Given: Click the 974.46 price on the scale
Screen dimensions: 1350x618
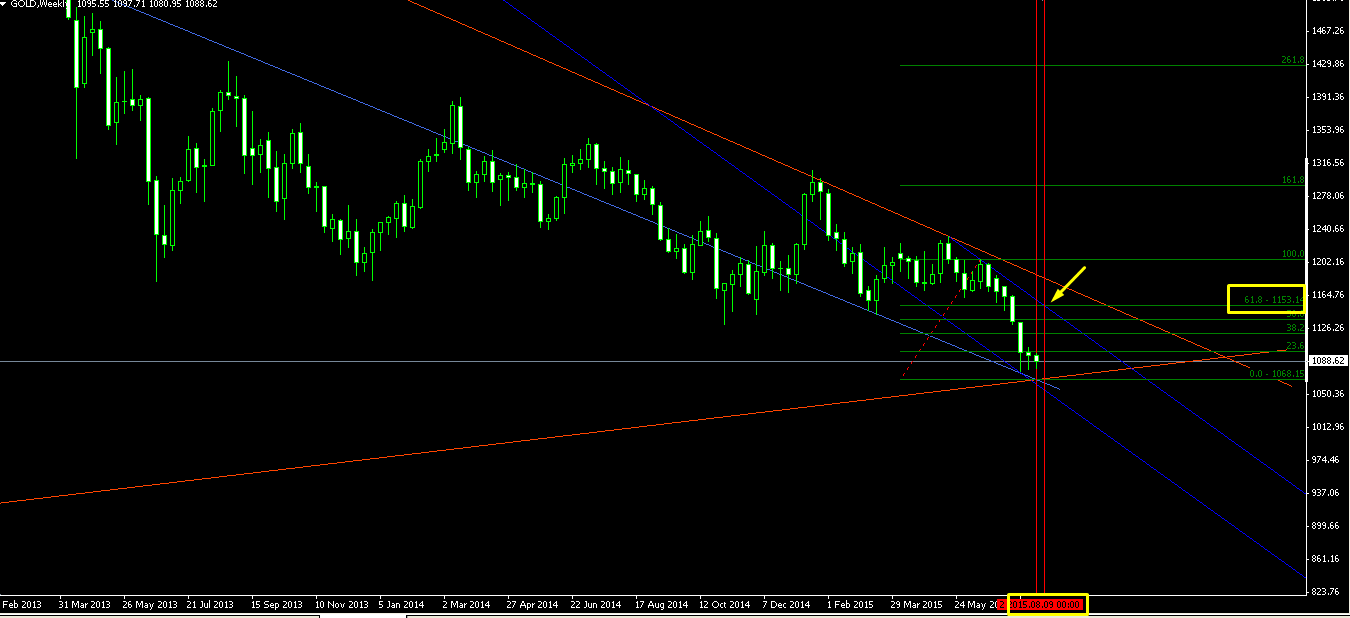Looking at the screenshot, I should tap(1327, 460).
